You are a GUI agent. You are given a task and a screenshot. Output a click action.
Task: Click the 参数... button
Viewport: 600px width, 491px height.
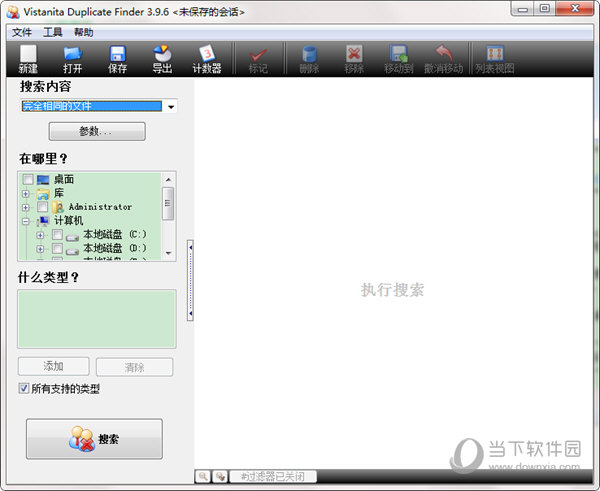pyautogui.click(x=97, y=131)
